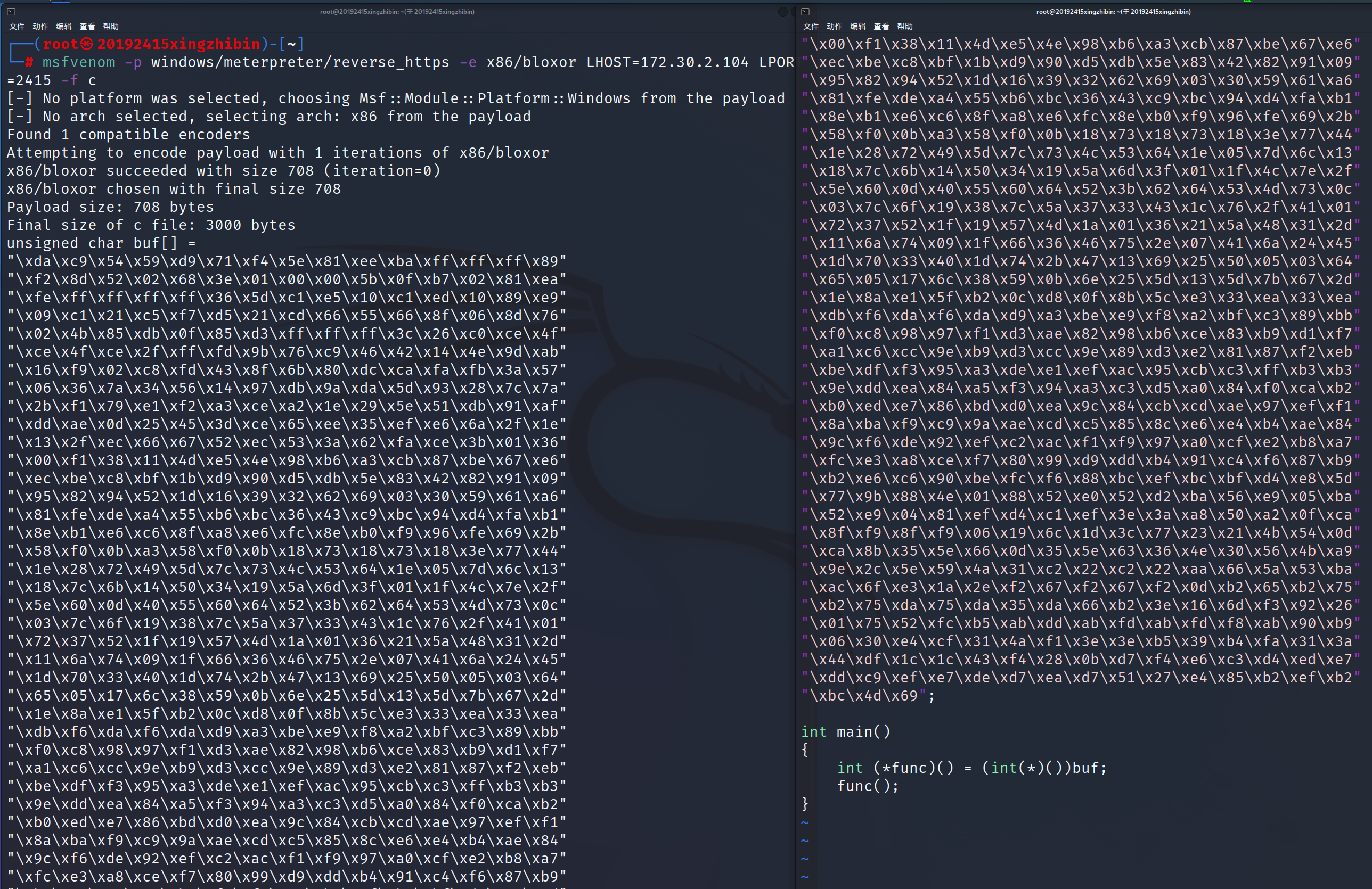Open the 查看 menu in the left terminal
The height and width of the screenshot is (889, 1372).
click(x=87, y=27)
